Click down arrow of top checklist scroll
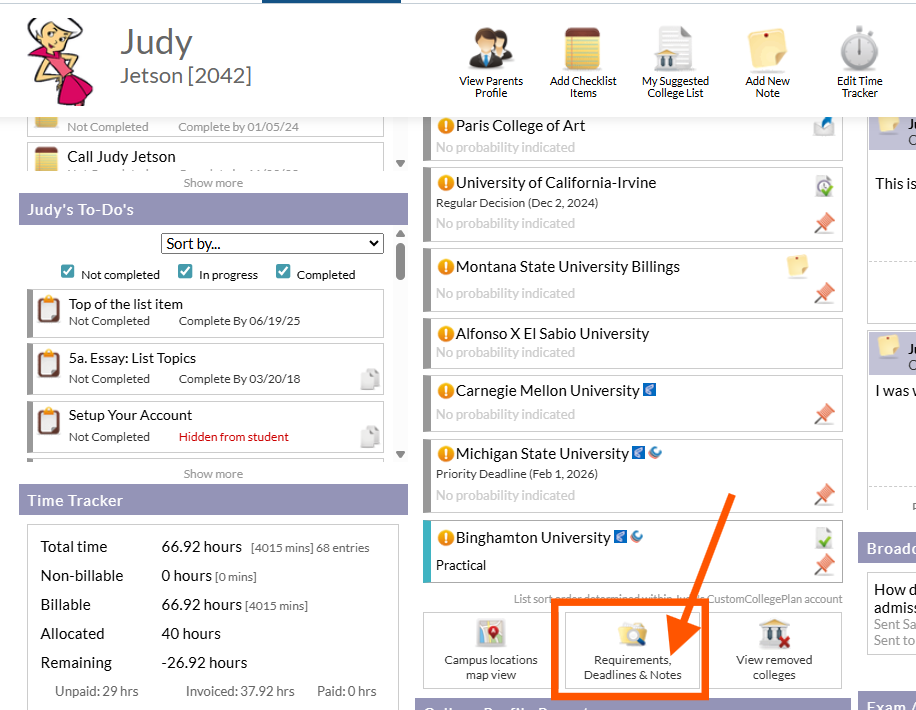The width and height of the screenshot is (916, 710). pos(400,164)
